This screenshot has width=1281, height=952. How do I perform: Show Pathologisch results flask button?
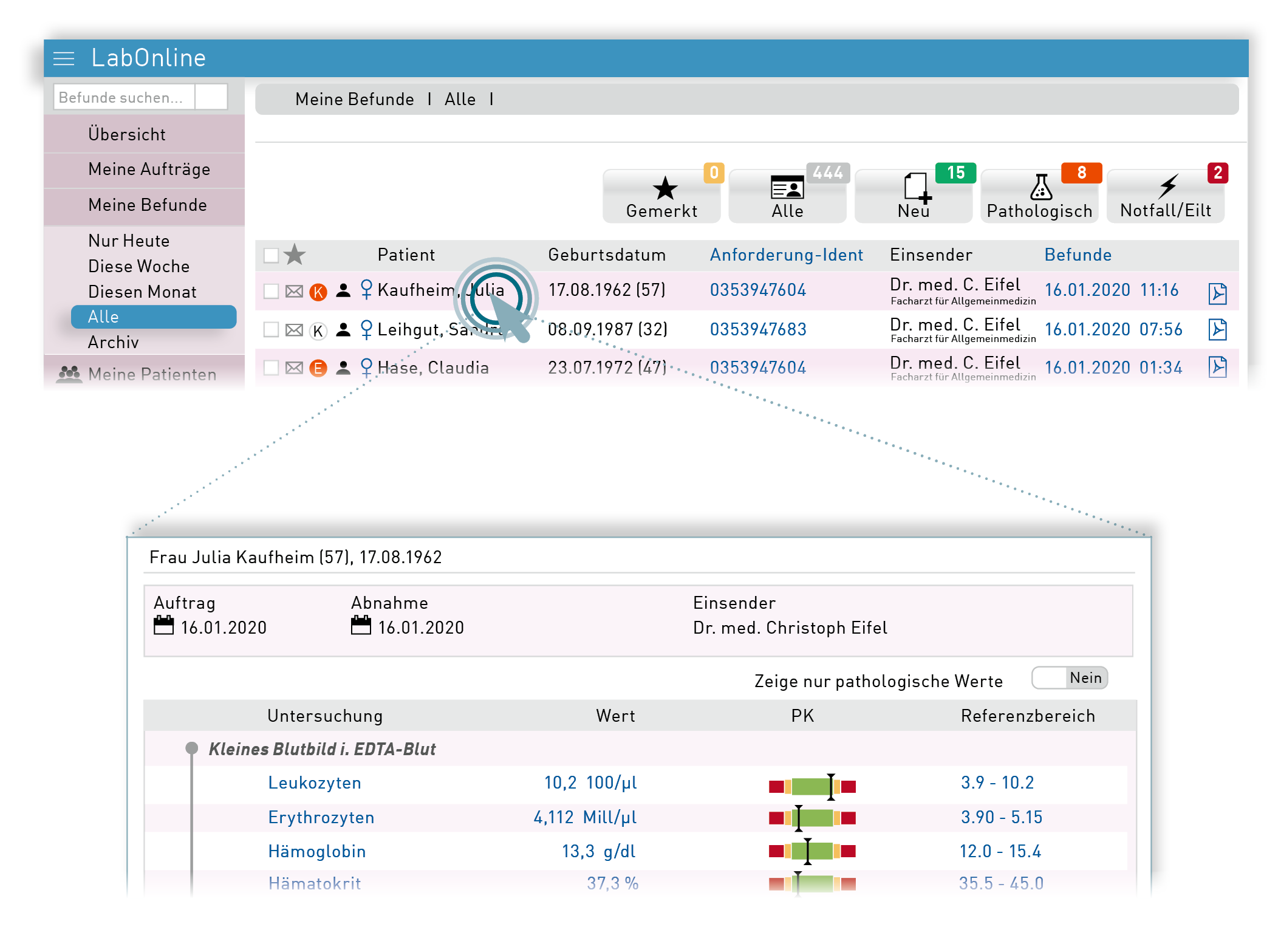coord(1039,197)
